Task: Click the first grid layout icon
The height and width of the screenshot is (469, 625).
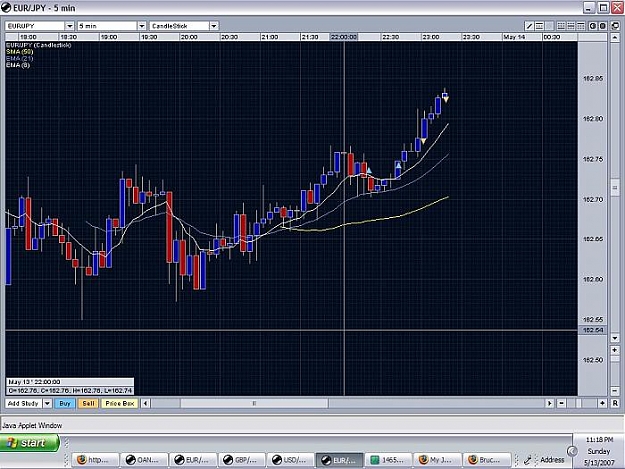Action: (561, 26)
